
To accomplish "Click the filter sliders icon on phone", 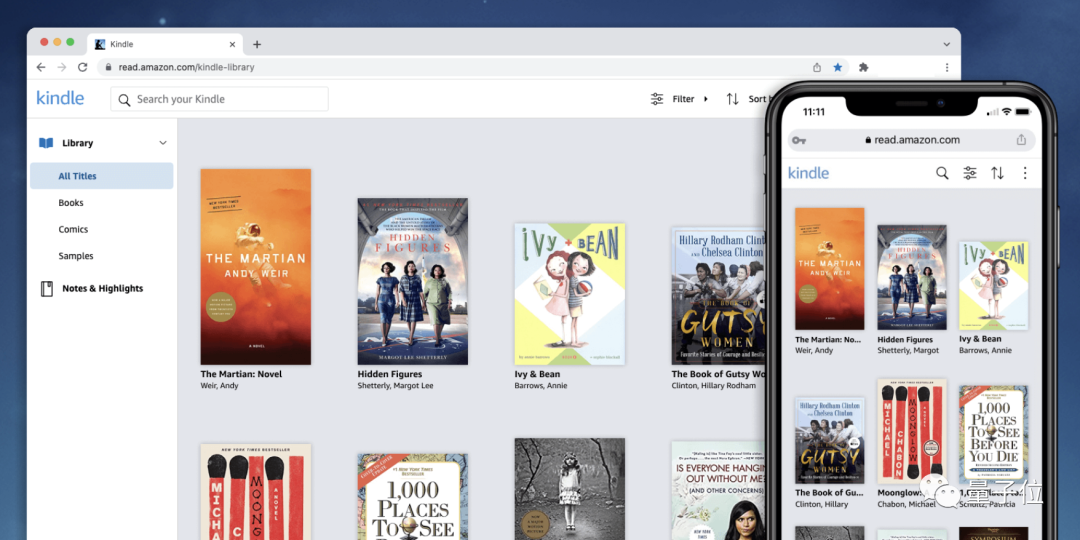I will (970, 173).
